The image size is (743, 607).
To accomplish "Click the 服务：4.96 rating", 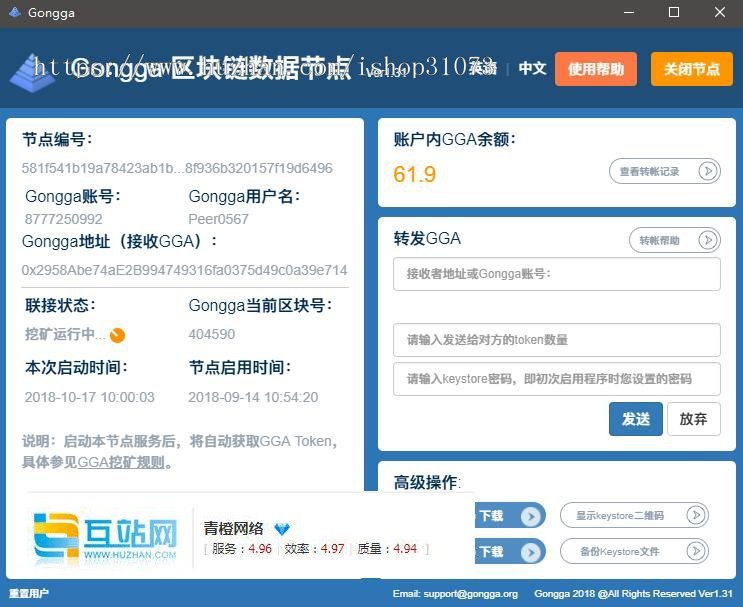I will pos(242,549).
